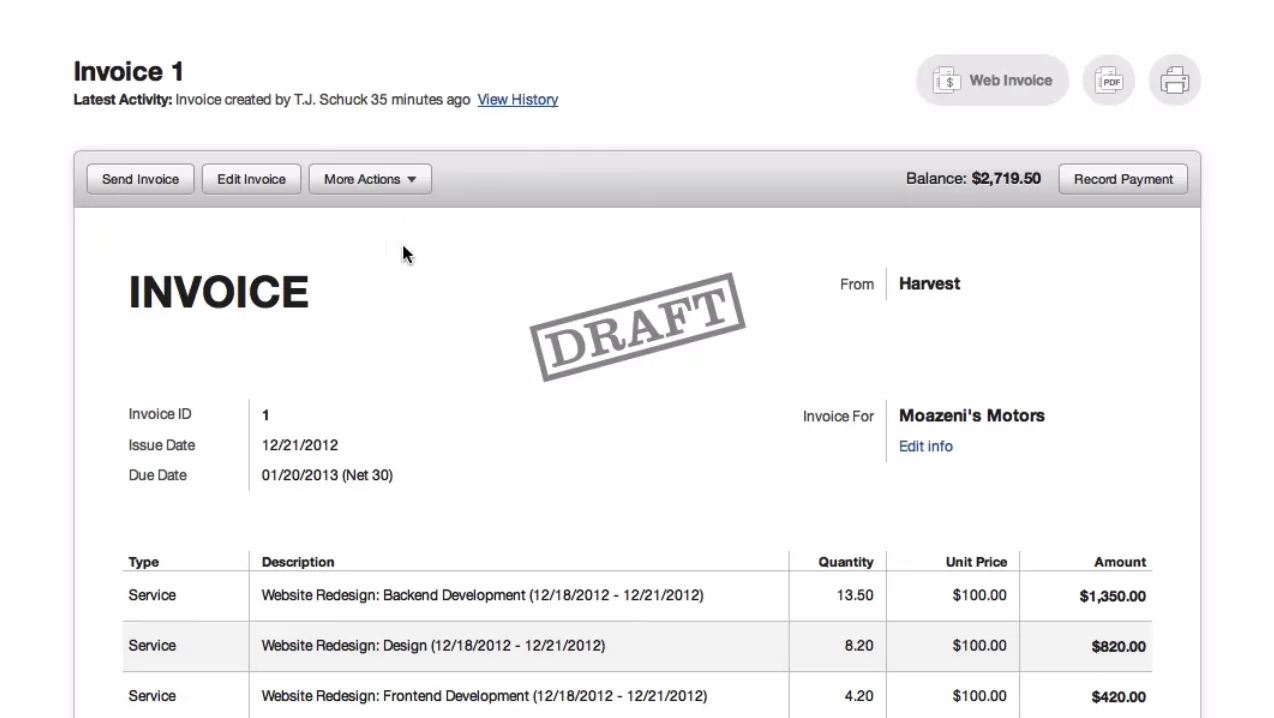
Task: Open the Web Invoice view
Action: [992, 80]
